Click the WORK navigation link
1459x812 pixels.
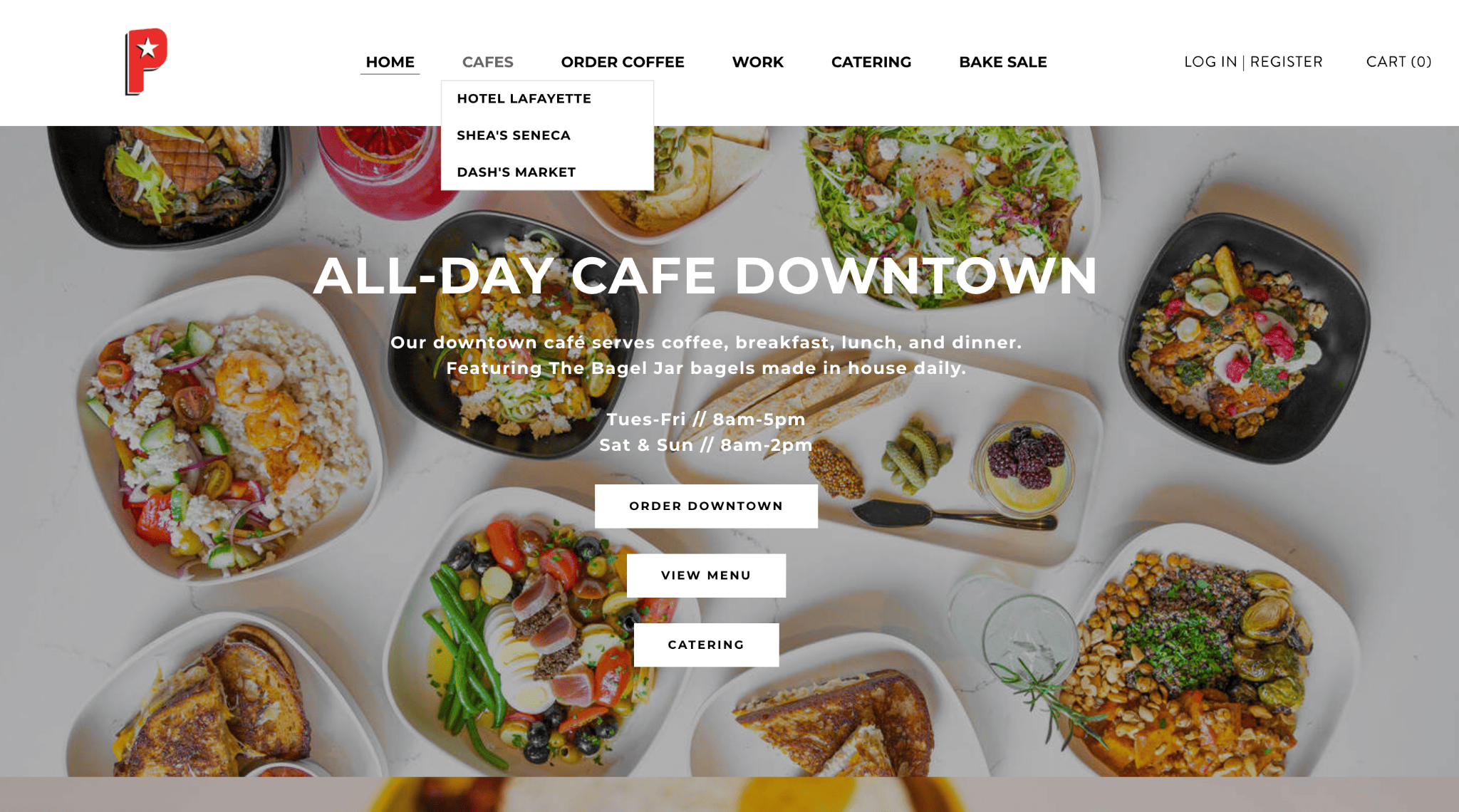[x=757, y=62]
